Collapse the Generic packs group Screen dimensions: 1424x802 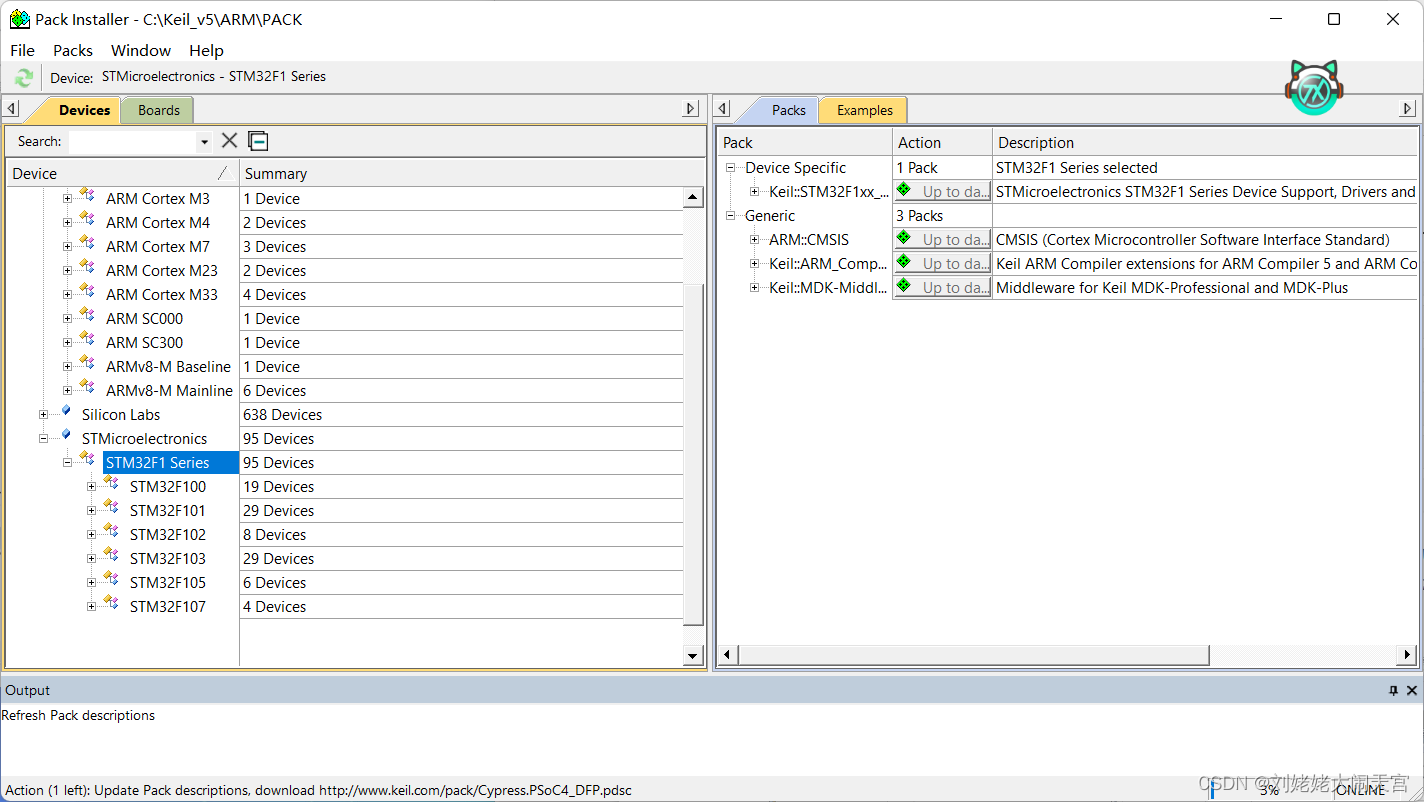pos(731,216)
